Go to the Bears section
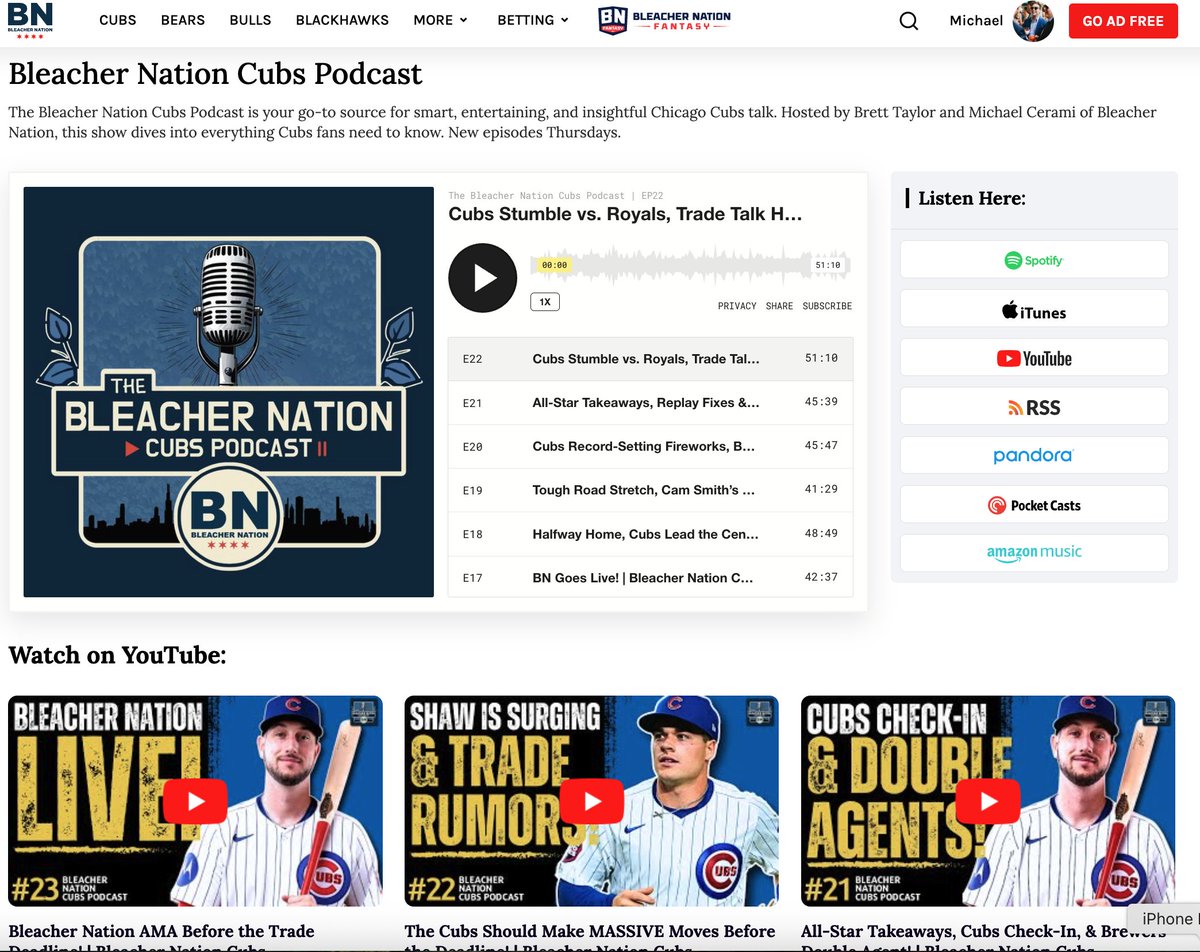The height and width of the screenshot is (952, 1200). click(182, 20)
